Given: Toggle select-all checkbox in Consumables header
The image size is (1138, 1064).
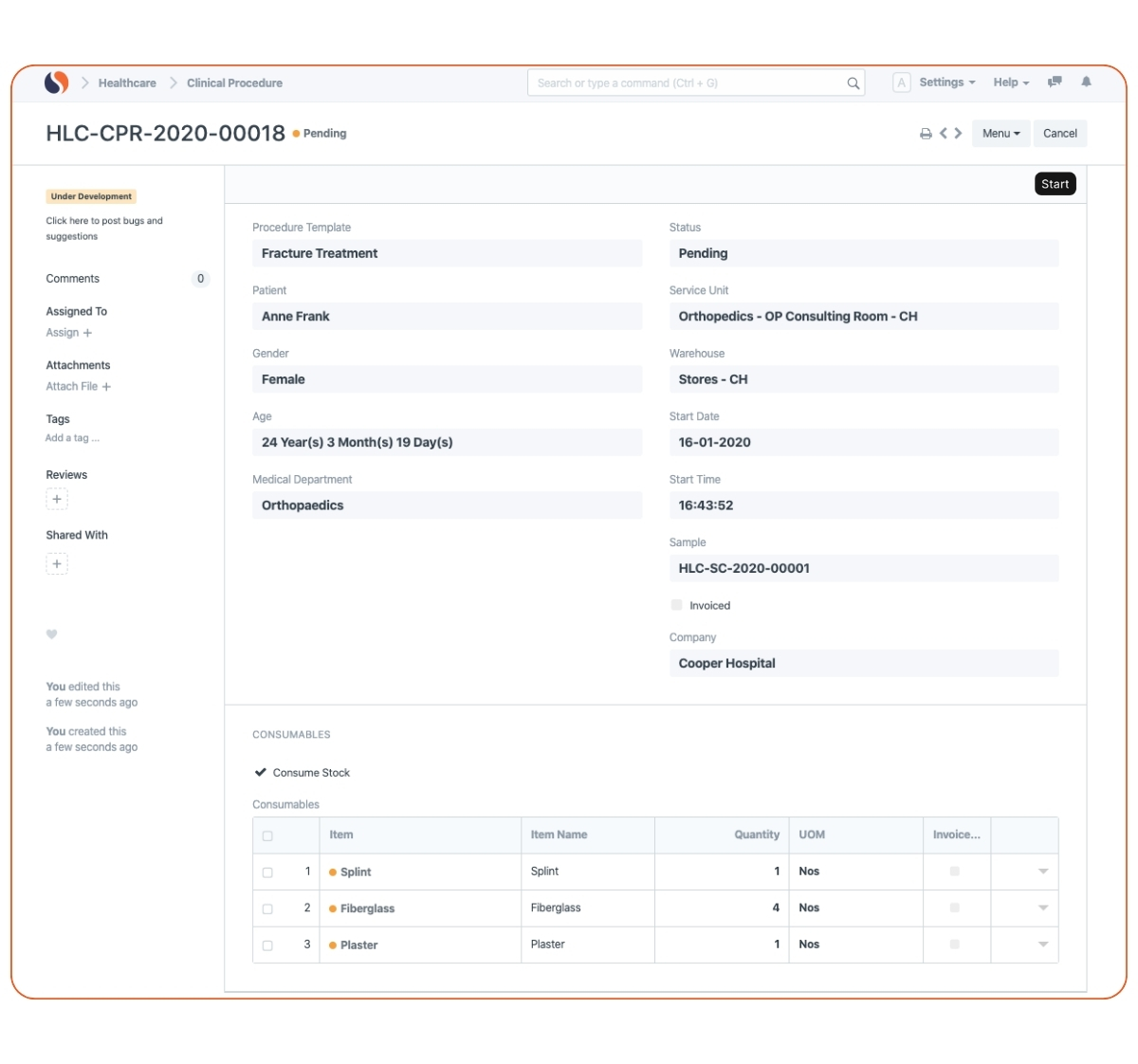Looking at the screenshot, I should [267, 835].
